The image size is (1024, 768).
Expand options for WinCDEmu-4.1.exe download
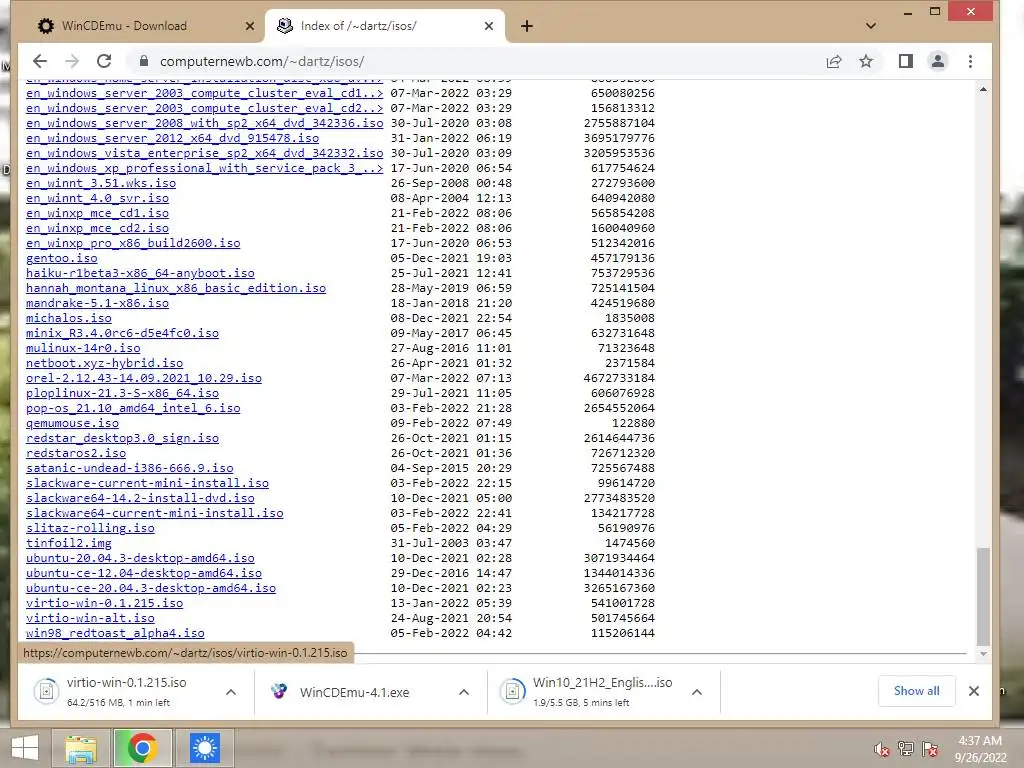[x=464, y=692]
